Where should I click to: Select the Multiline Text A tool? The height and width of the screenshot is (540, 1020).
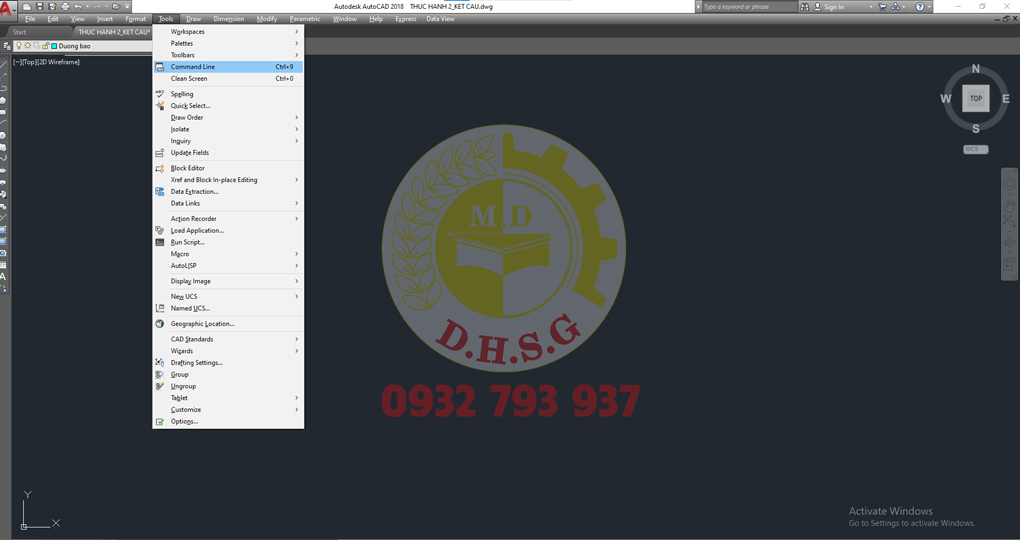tap(3, 277)
